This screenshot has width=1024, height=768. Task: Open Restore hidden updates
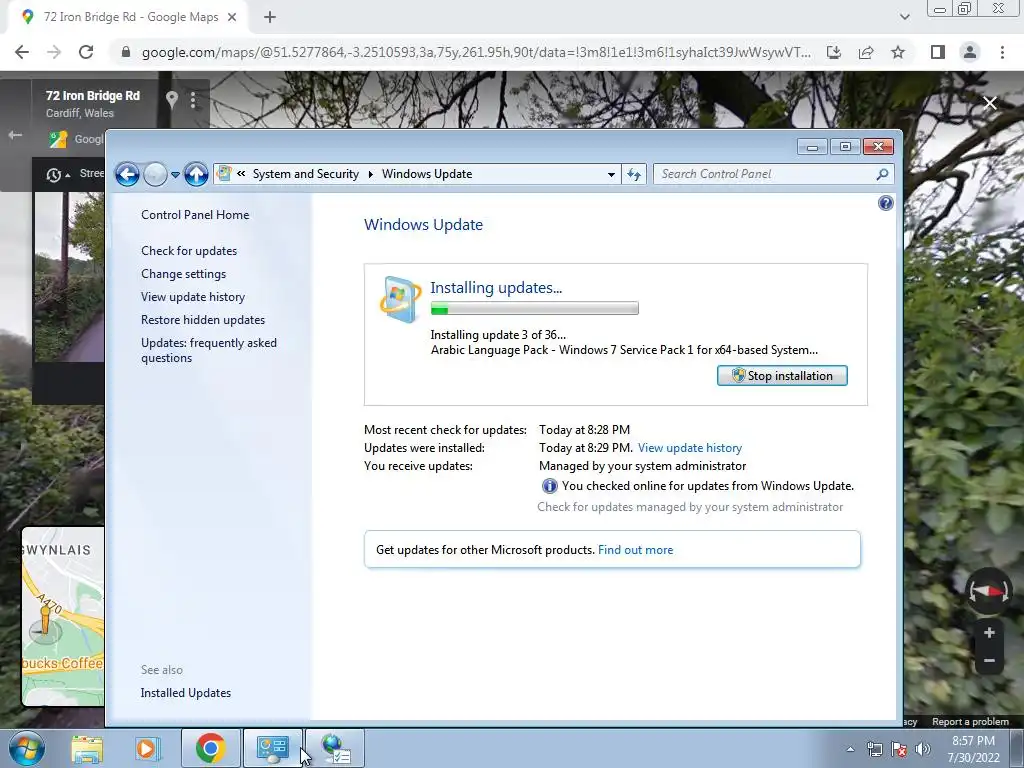[203, 319]
